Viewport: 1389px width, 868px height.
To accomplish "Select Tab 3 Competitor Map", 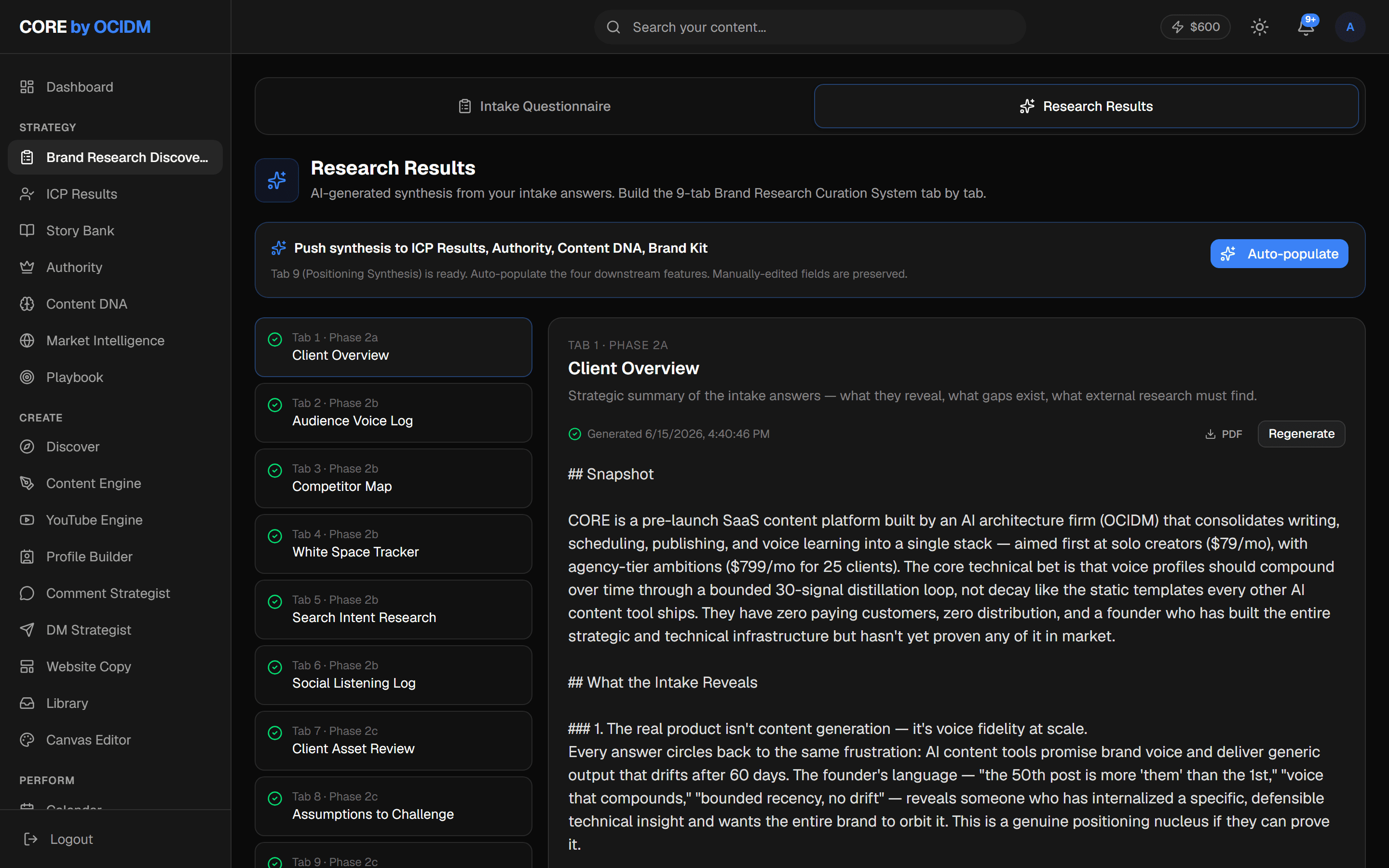I will click(393, 478).
